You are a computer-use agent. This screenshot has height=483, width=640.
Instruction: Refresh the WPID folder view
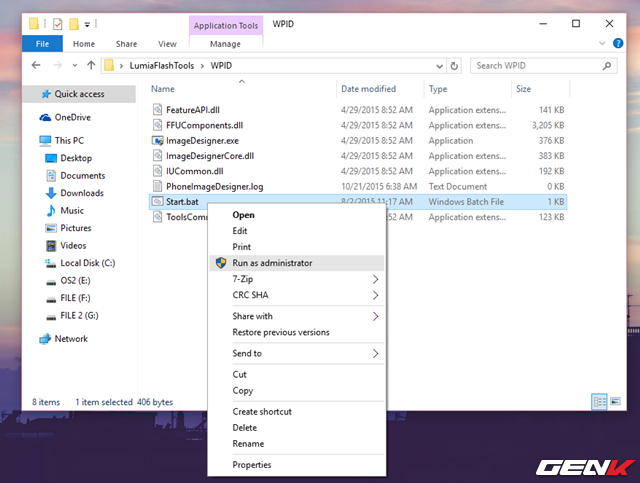pyautogui.click(x=455, y=66)
